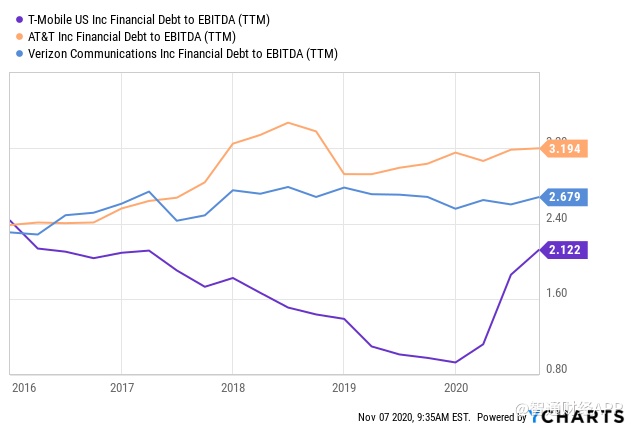Select the Verizon Communications legend label
633x428 pixels.
180,54
